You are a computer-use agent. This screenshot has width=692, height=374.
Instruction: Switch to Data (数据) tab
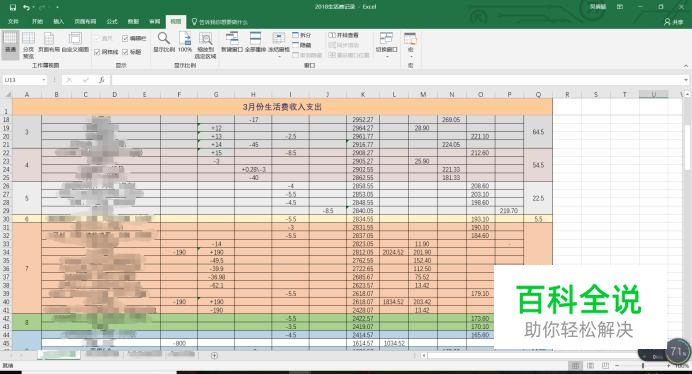pos(133,22)
